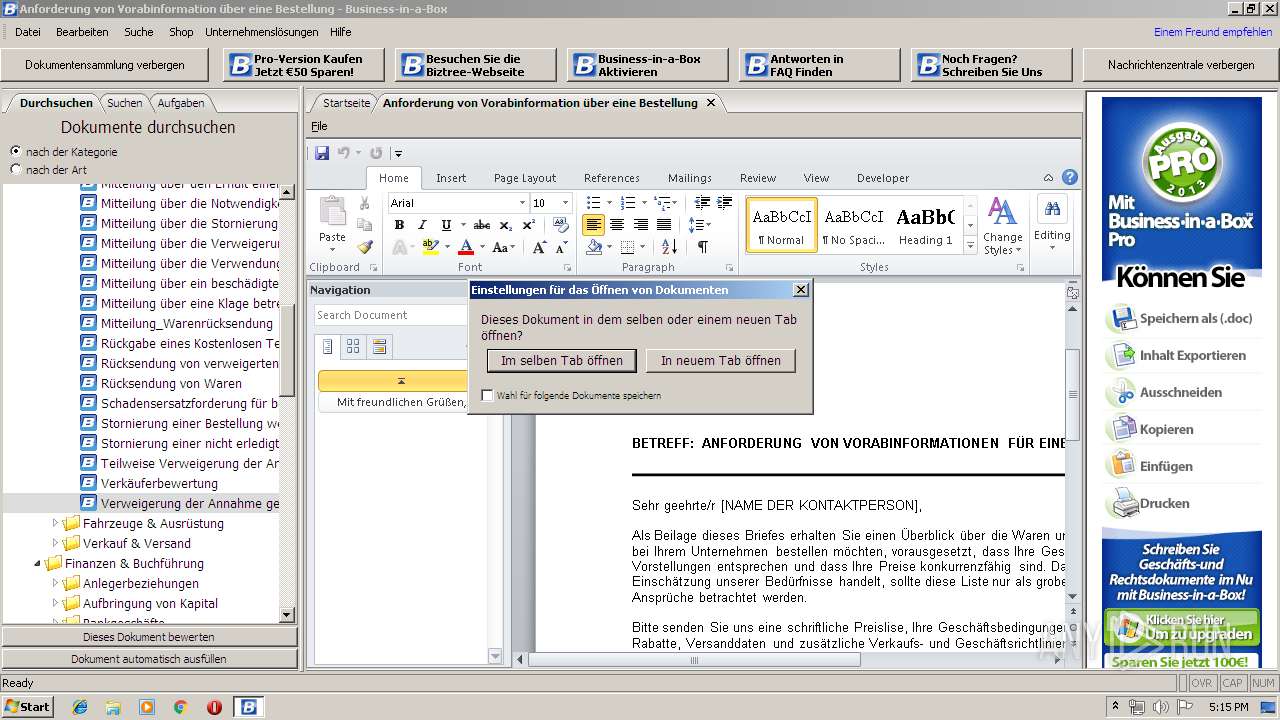Apply Subscript formatting

point(505,225)
